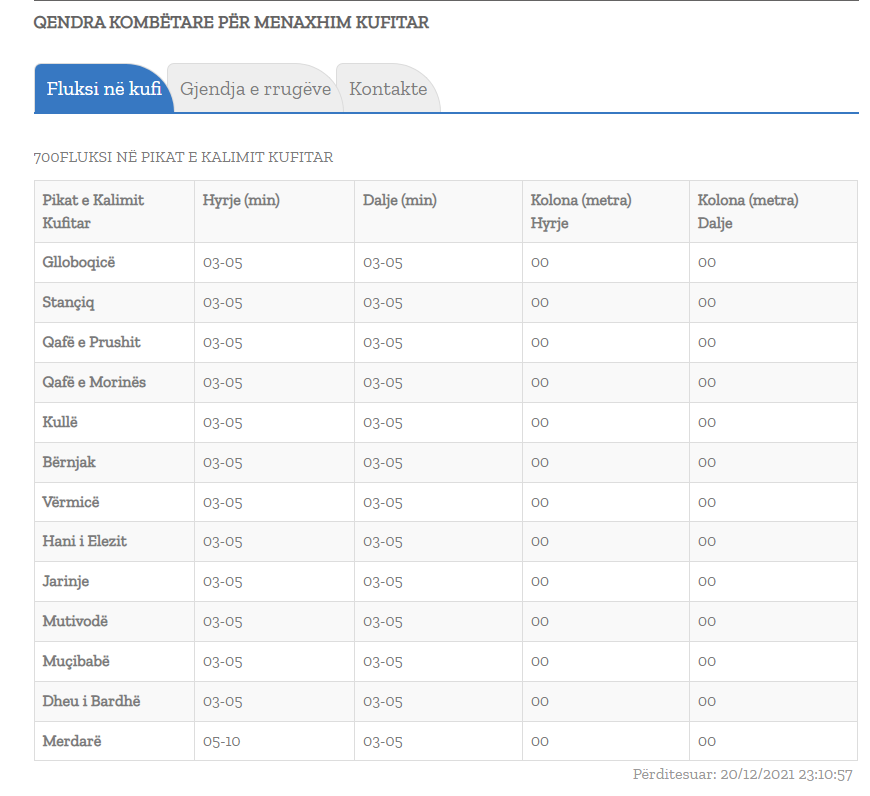Viewport: 870px width, 796px height.
Task: Click the Qendra Kombëtare për Menaxhim Kufitar heading
Action: point(231,22)
